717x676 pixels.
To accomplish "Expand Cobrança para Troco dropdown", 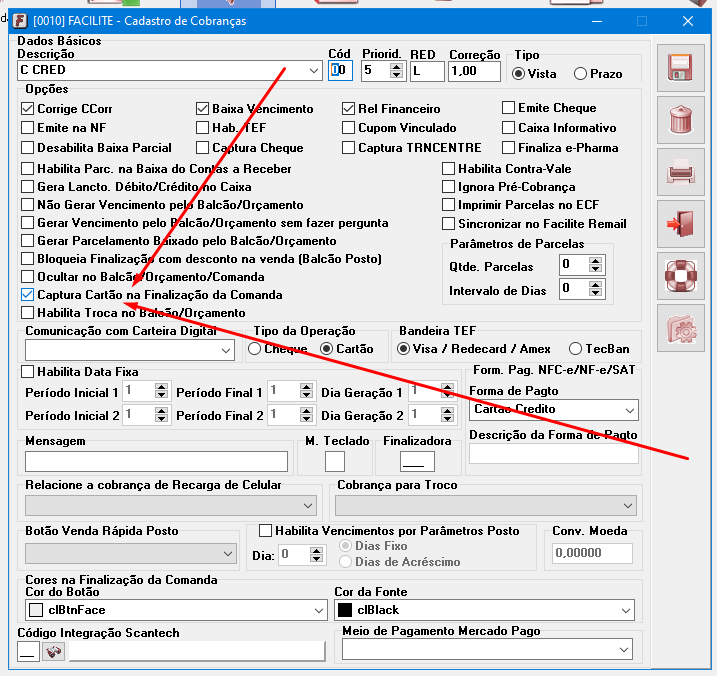I will (x=628, y=506).
